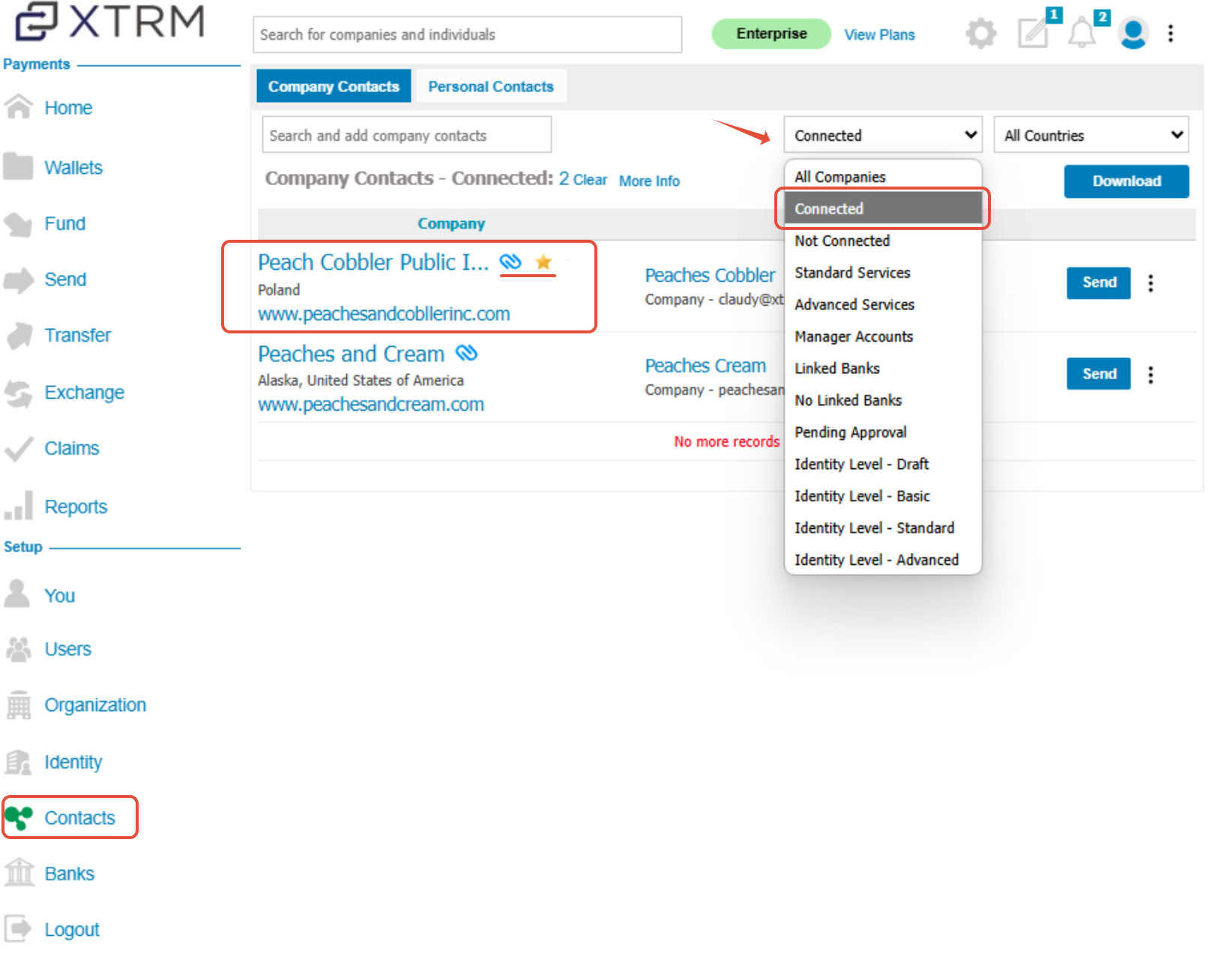Open Peach Cobbler Public I... company link
The image size is (1212, 980).
373,262
